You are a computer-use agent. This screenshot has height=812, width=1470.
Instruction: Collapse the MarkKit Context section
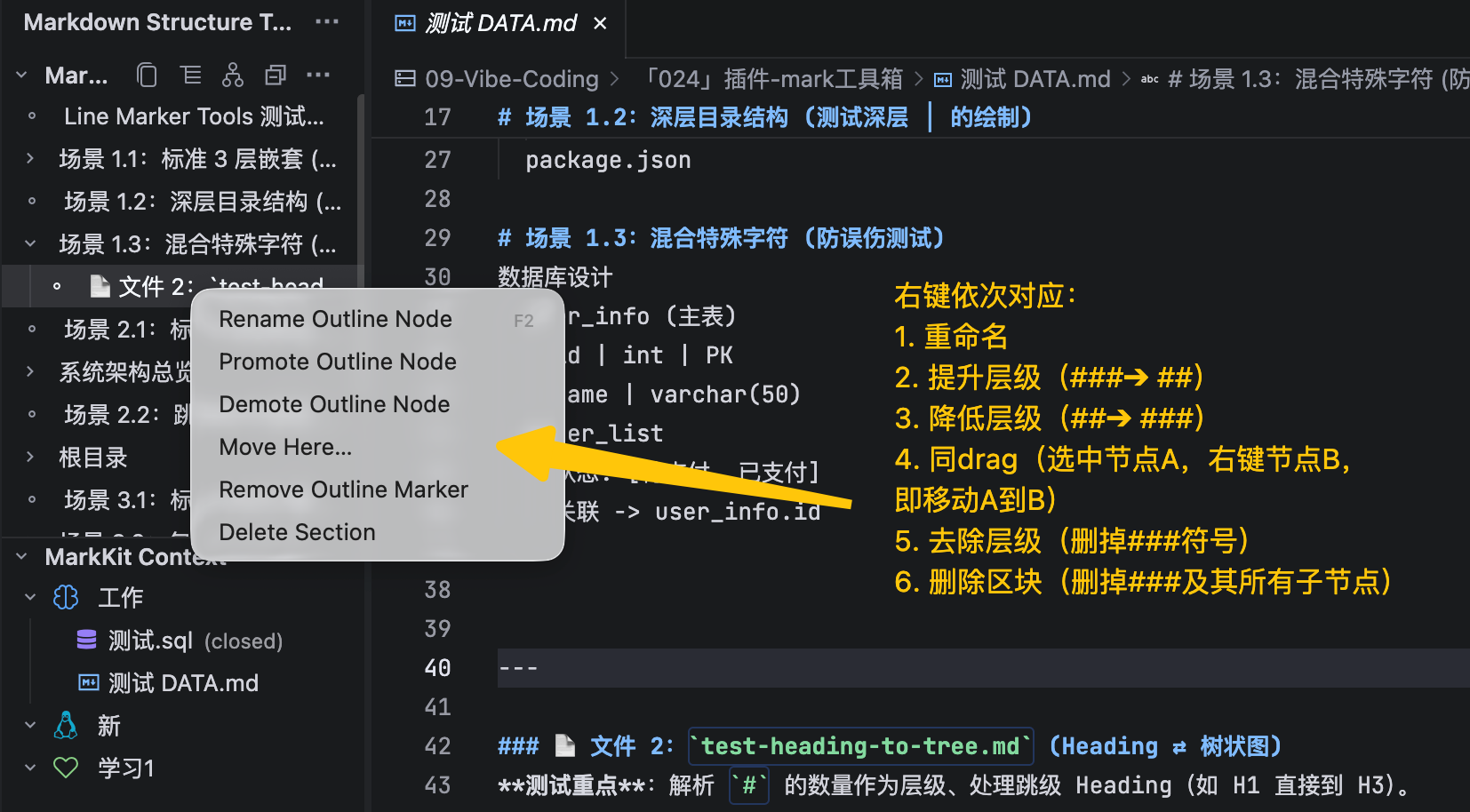coord(22,557)
